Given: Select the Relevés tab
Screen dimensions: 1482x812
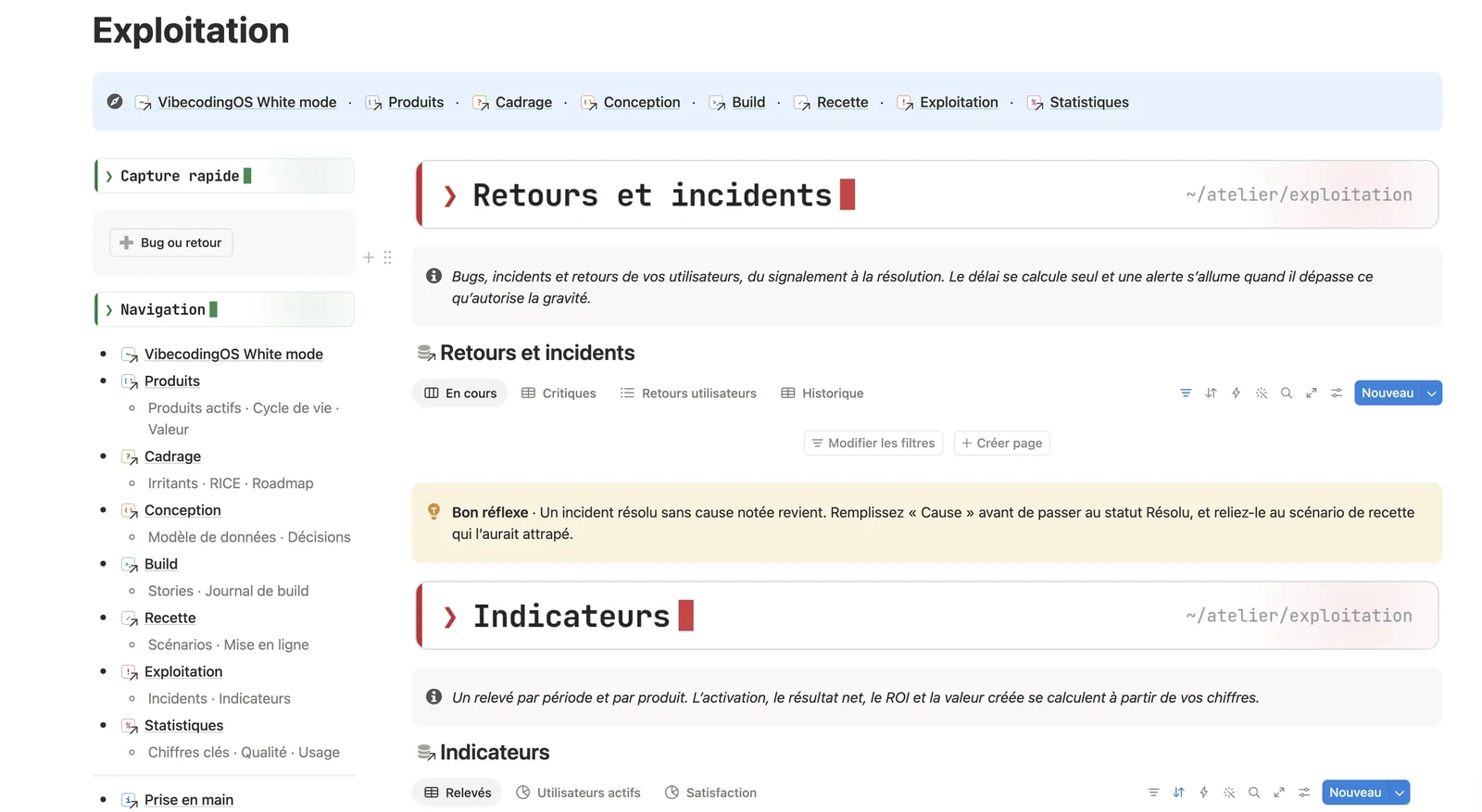Looking at the screenshot, I should [x=458, y=793].
